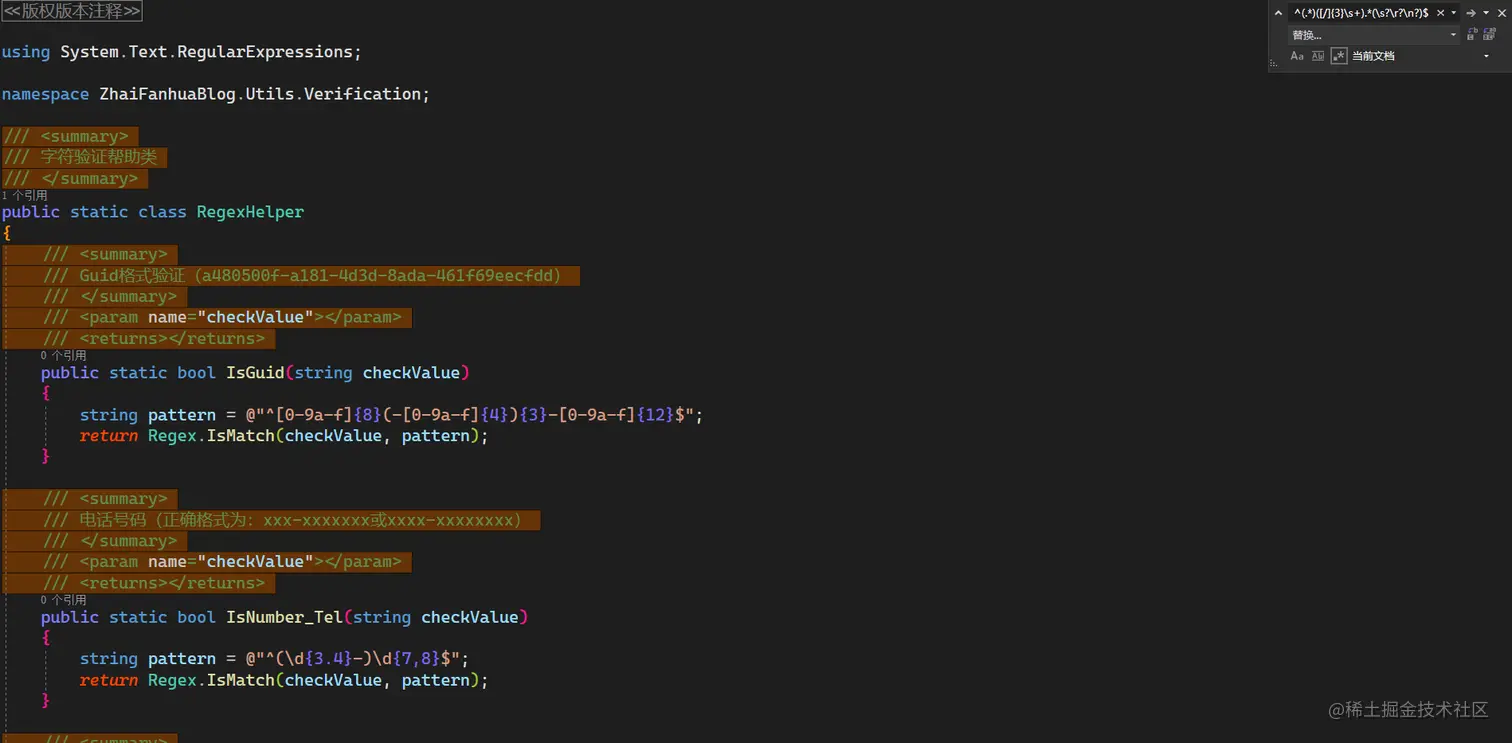Click the '0 个引用' CodeLens above IsNumber_Tel
The height and width of the screenshot is (743, 1512).
coord(64,600)
